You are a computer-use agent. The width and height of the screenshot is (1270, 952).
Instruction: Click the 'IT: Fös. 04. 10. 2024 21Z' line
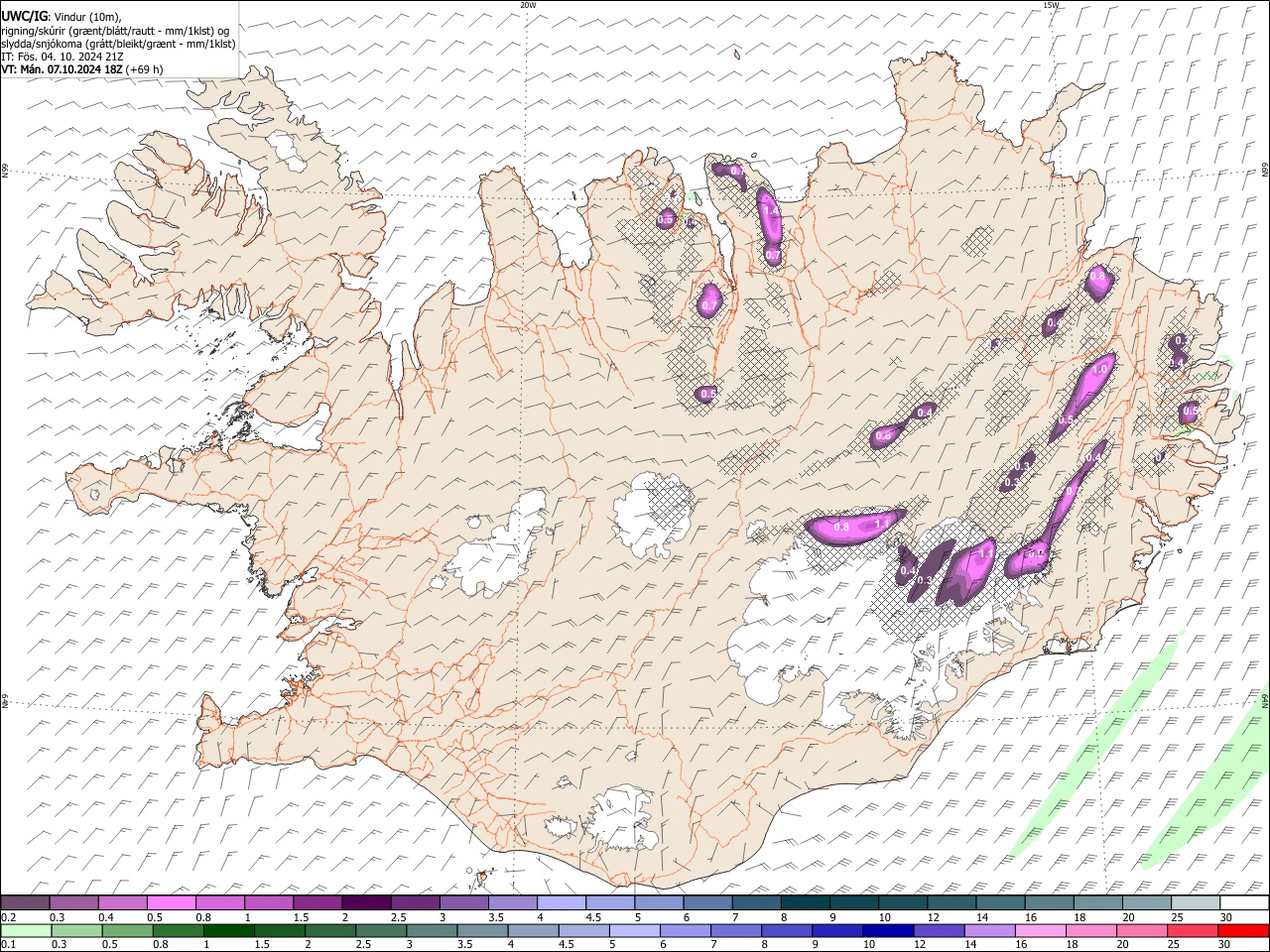[62, 57]
